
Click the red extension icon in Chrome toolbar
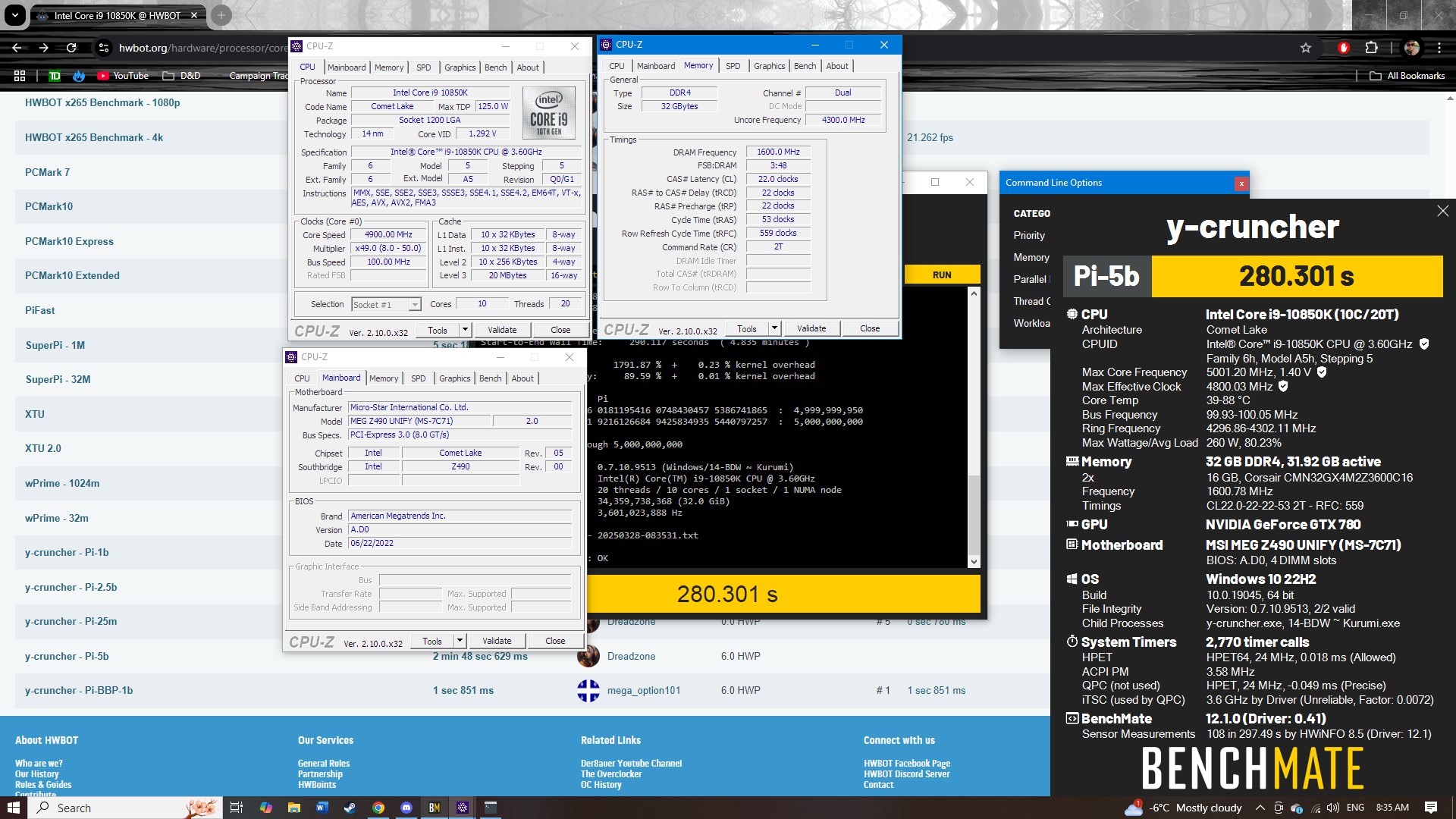coord(1344,48)
